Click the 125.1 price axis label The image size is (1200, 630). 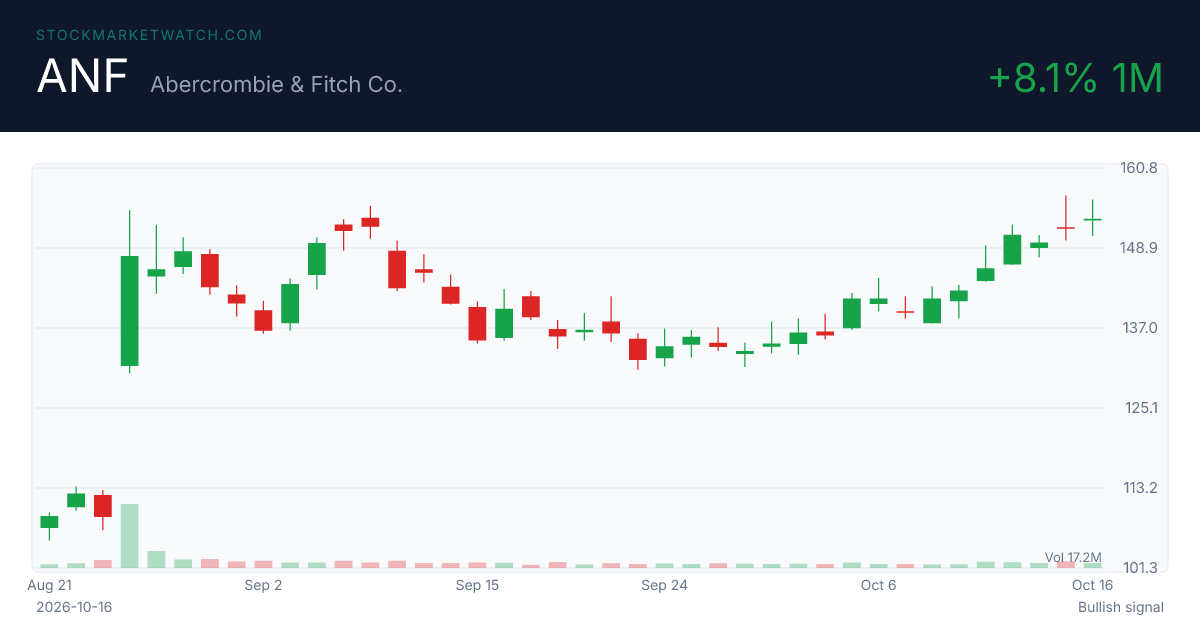[x=1139, y=408]
